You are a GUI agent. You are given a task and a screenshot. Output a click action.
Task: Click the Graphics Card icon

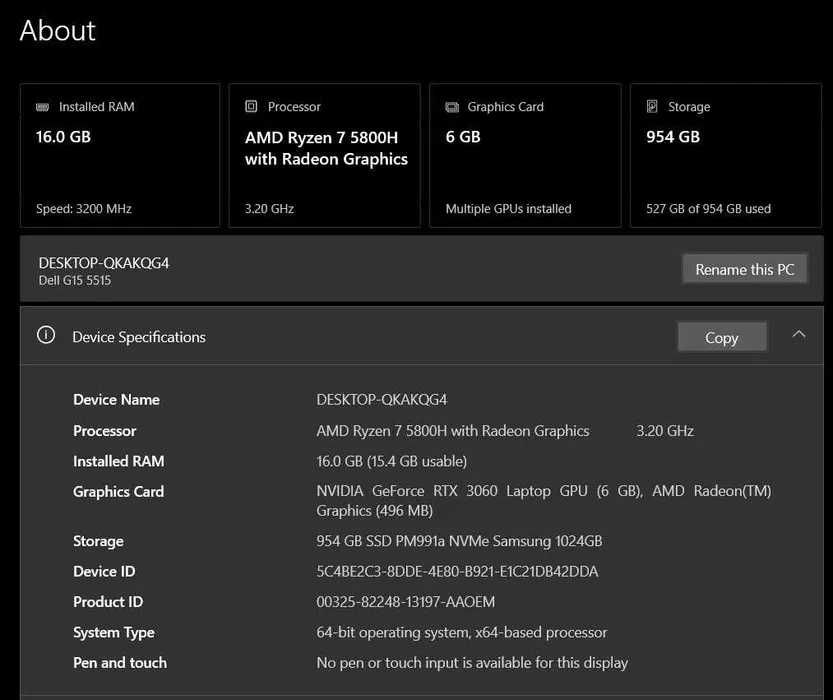click(452, 107)
